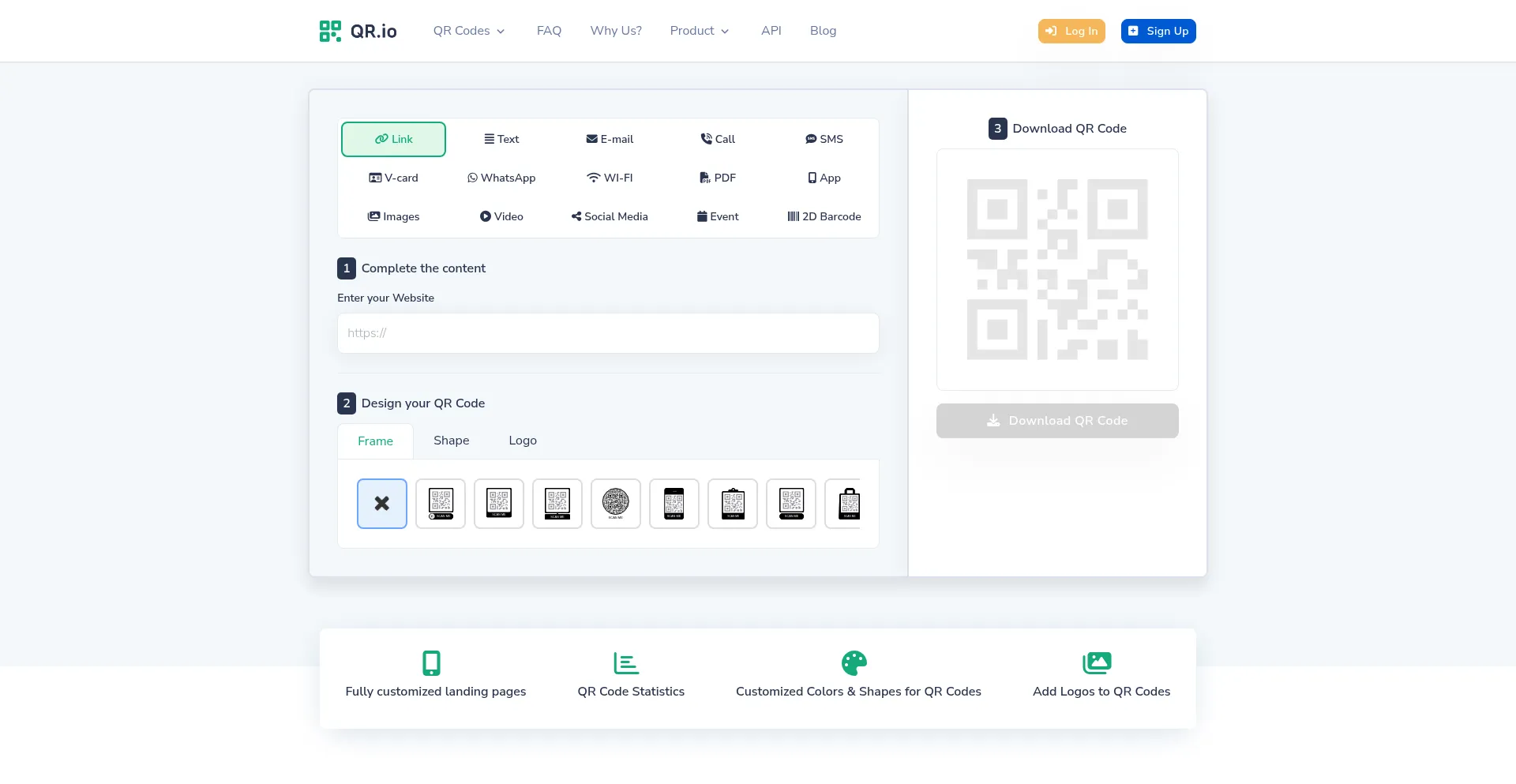1516x784 pixels.
Task: Expand the Product dropdown menu
Action: (700, 31)
